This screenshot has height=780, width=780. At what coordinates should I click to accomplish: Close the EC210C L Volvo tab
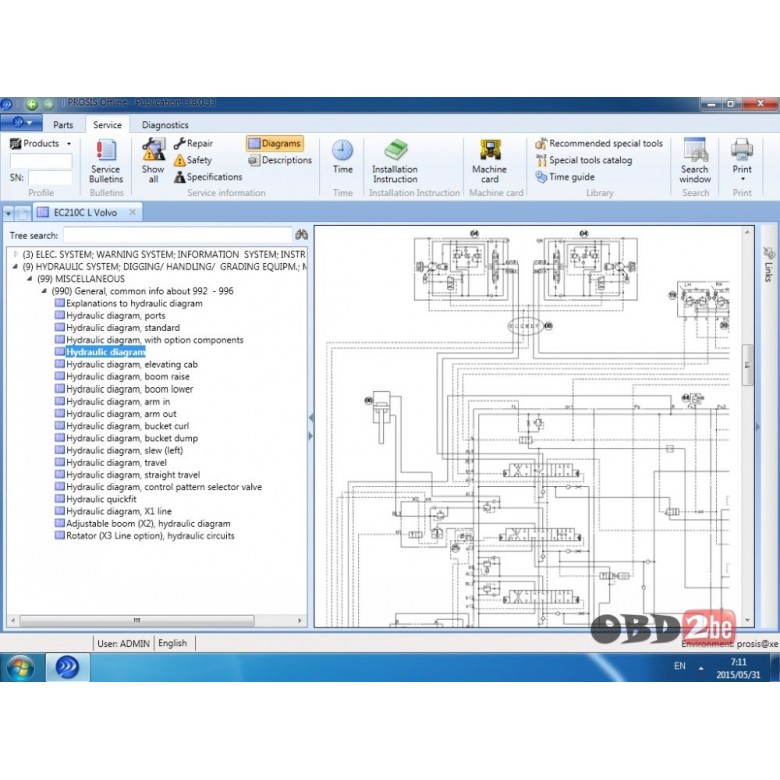[x=132, y=212]
